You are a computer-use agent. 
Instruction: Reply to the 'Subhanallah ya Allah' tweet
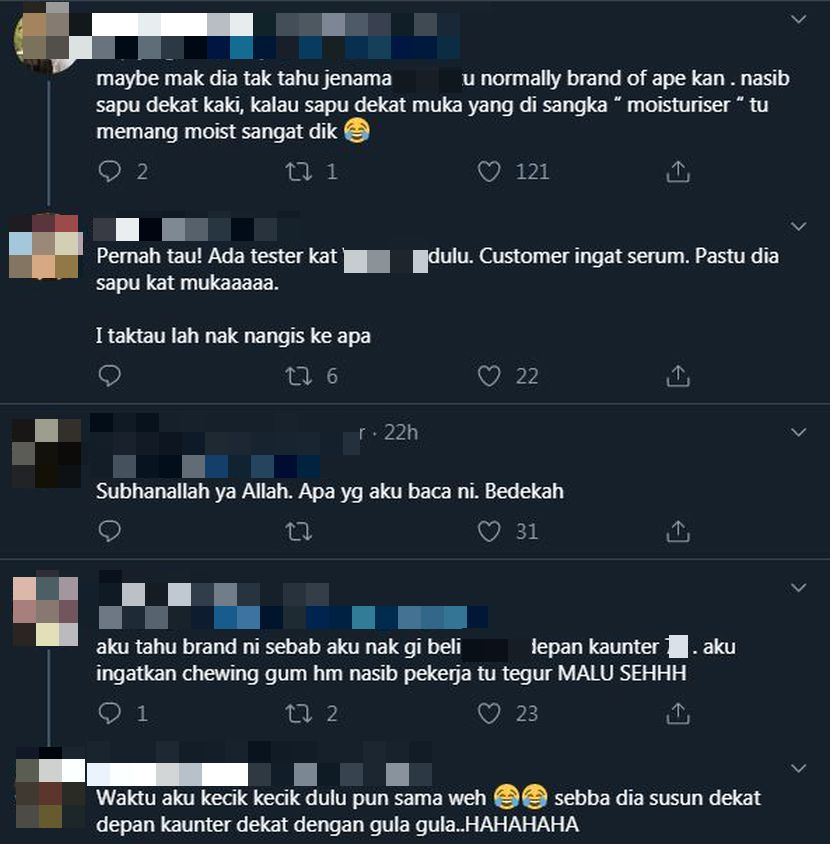pyautogui.click(x=110, y=531)
